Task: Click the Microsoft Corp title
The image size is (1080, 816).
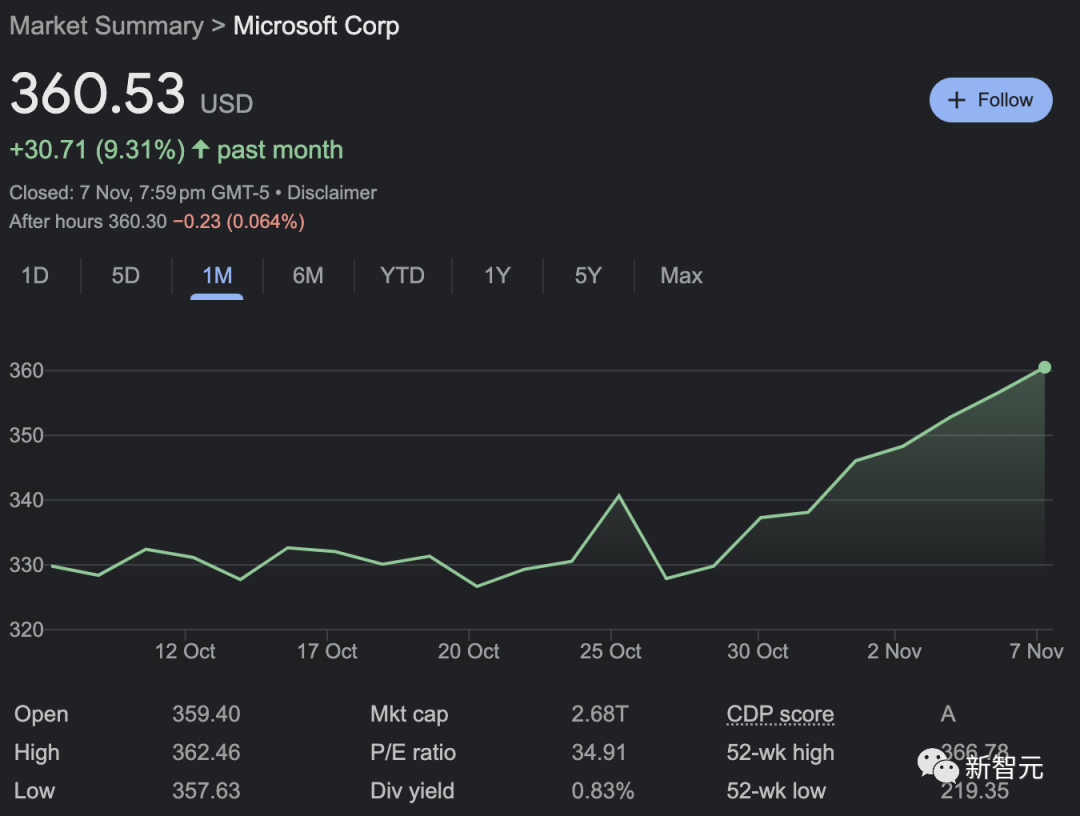Action: pyautogui.click(x=316, y=26)
